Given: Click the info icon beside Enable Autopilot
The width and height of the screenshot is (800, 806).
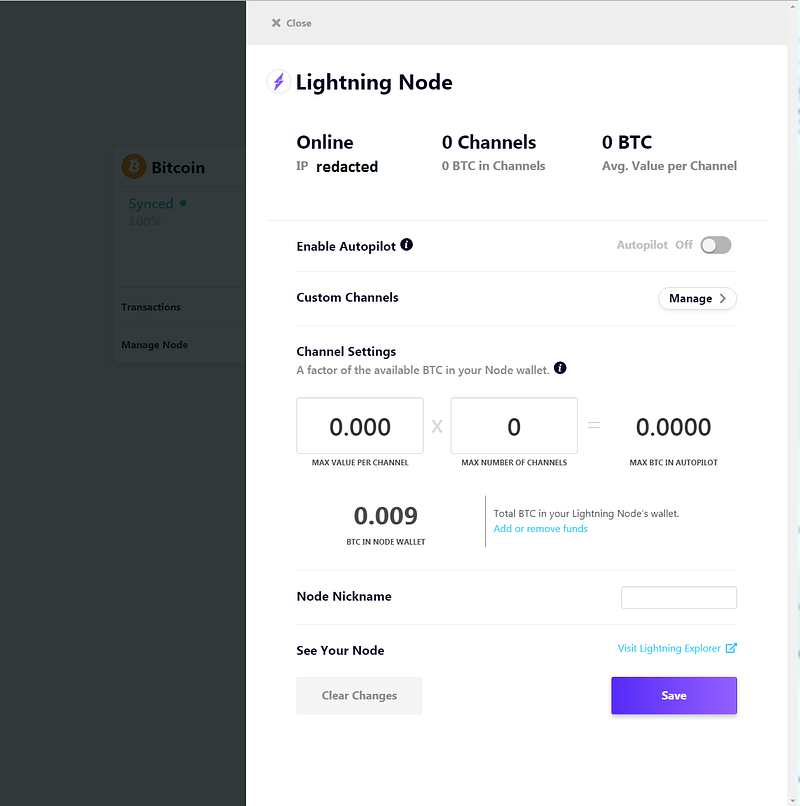Looking at the screenshot, I should coord(406,245).
